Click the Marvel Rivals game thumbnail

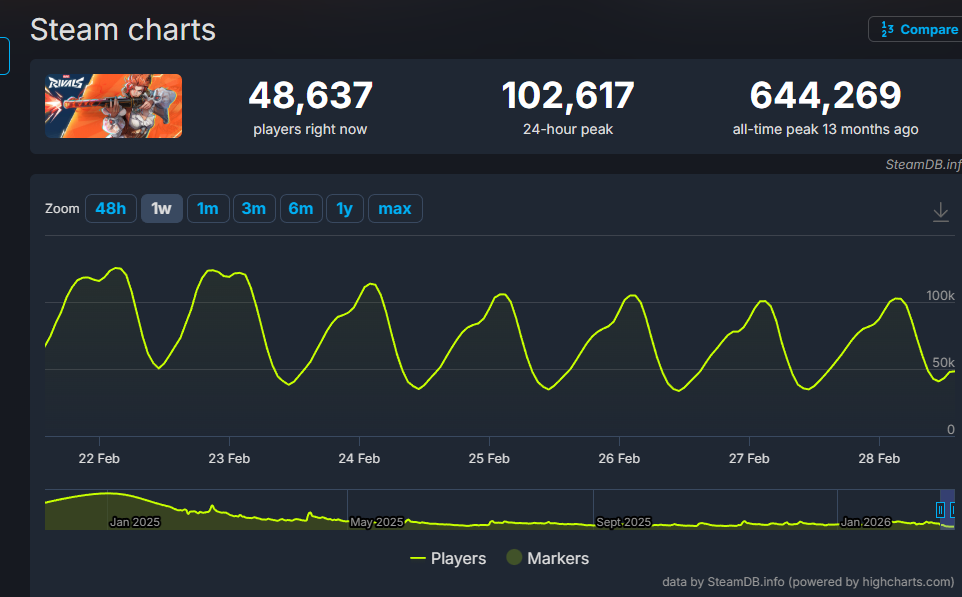click(x=114, y=106)
